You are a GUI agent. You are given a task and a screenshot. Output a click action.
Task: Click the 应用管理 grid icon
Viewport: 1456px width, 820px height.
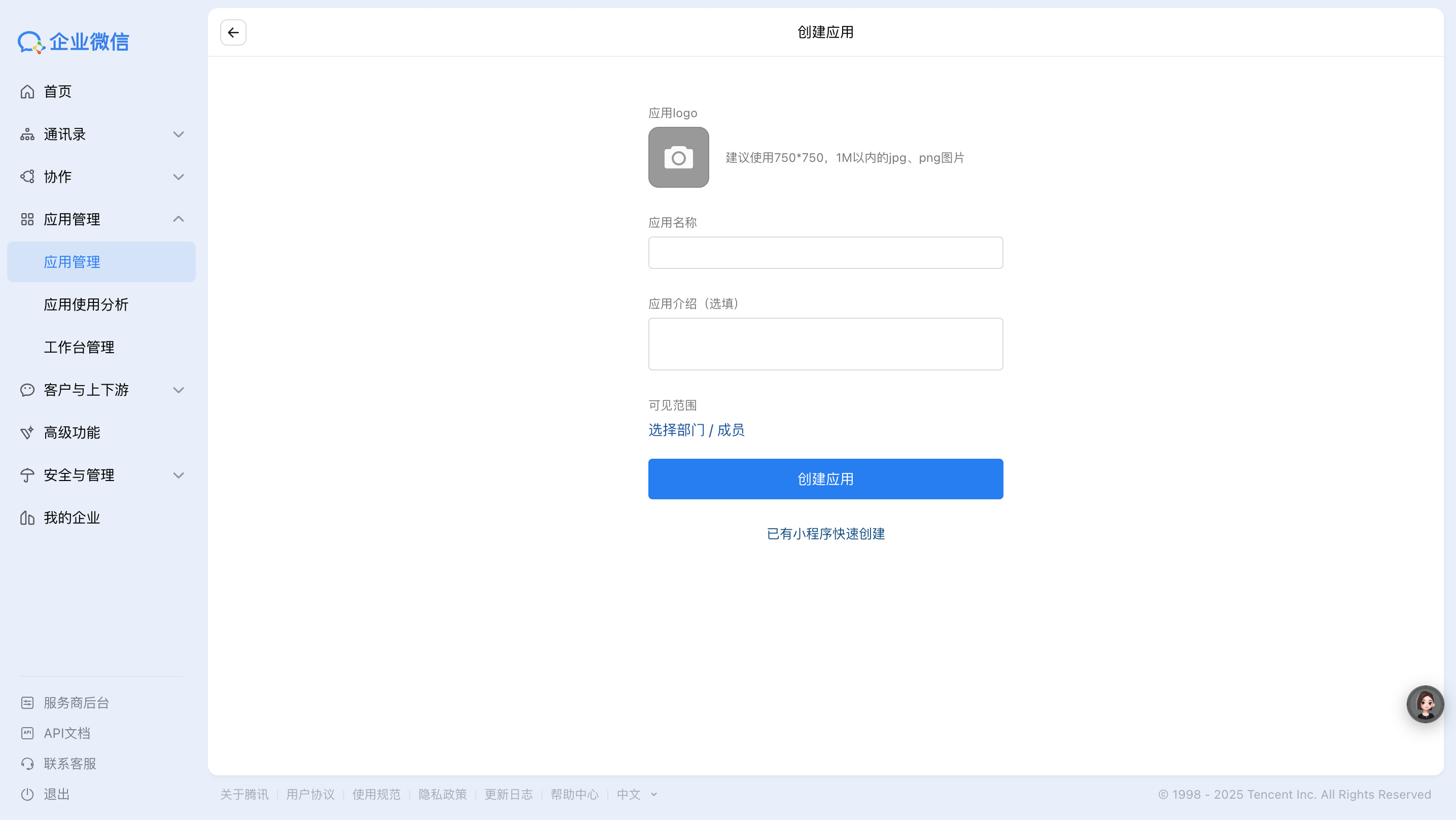coord(27,219)
